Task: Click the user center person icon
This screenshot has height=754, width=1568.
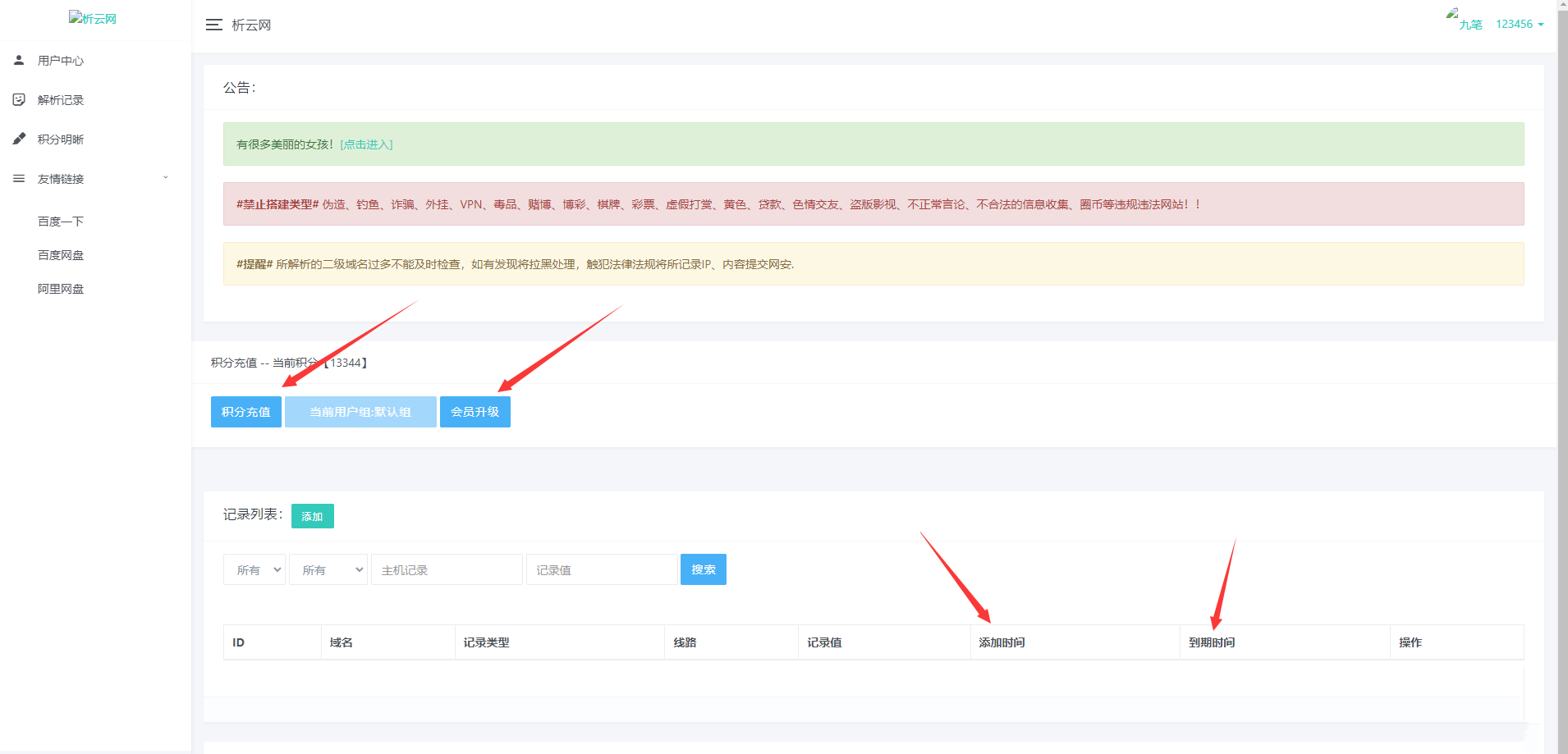Action: pos(19,60)
